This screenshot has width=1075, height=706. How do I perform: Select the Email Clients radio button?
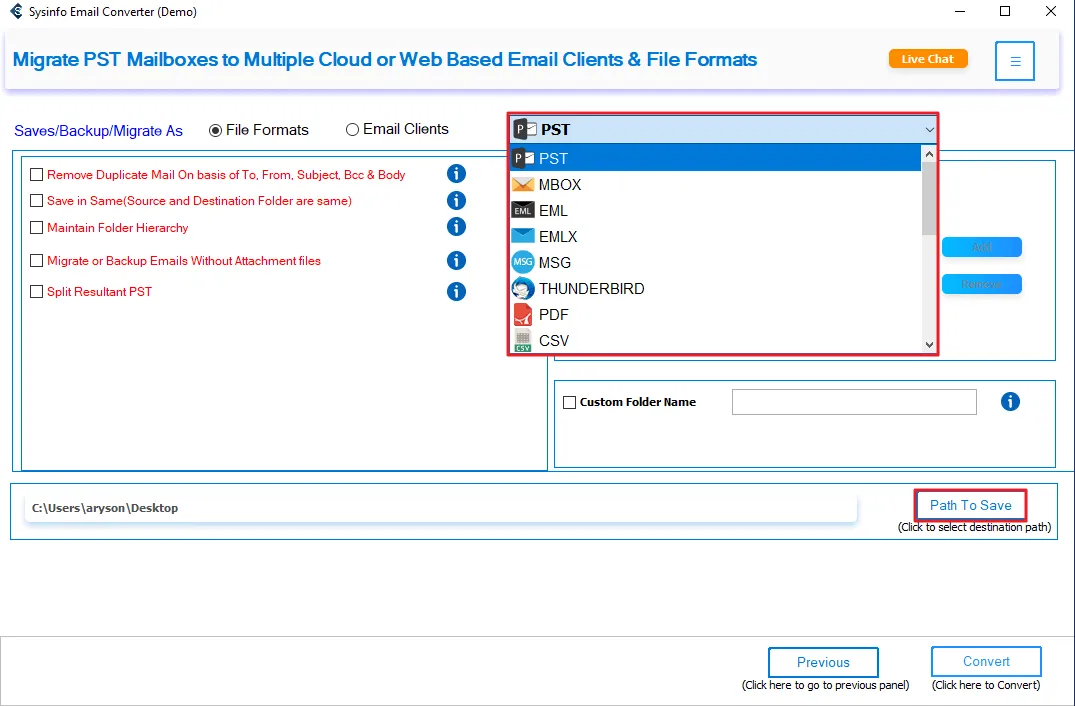point(352,130)
